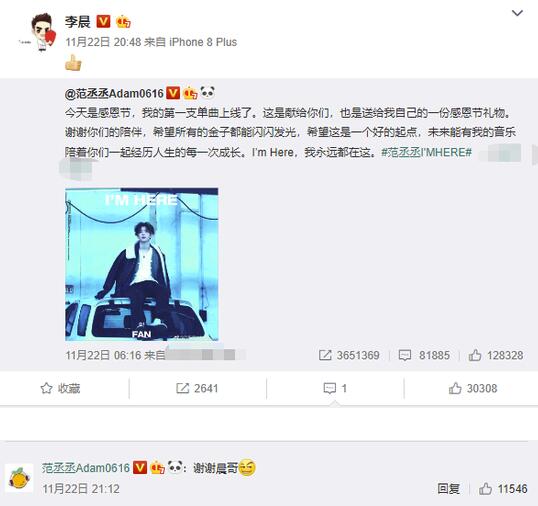Image resolution: width=538 pixels, height=506 pixels.
Task: Open 李晨's username link
Action: (78, 22)
